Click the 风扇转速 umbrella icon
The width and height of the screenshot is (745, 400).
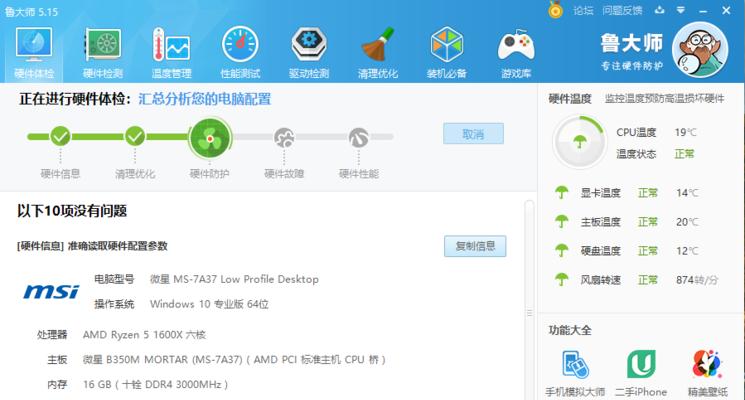pos(562,279)
